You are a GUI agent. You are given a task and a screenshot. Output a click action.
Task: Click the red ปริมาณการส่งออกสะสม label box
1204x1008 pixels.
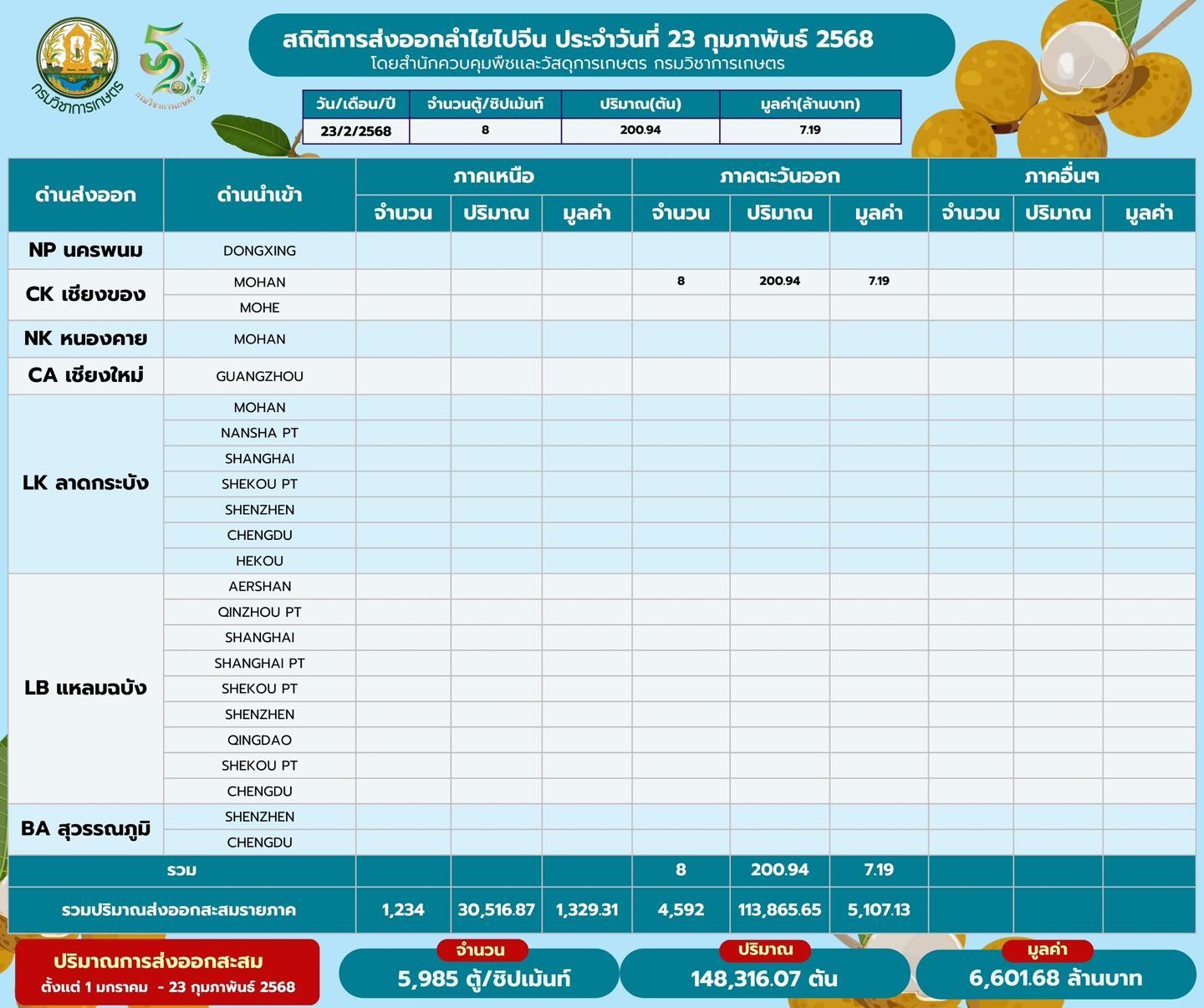(167, 972)
